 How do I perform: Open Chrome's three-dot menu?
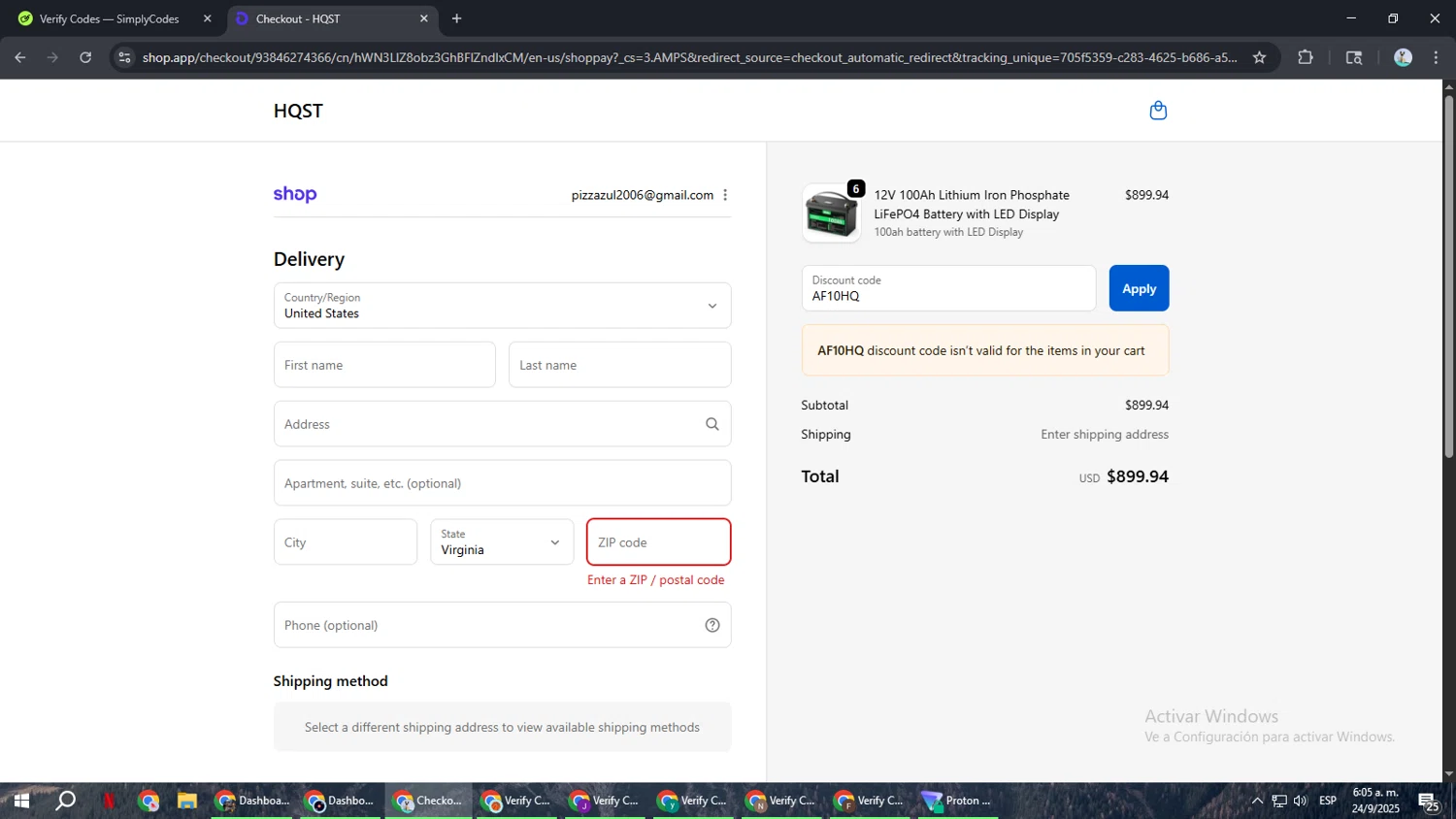click(x=1436, y=57)
